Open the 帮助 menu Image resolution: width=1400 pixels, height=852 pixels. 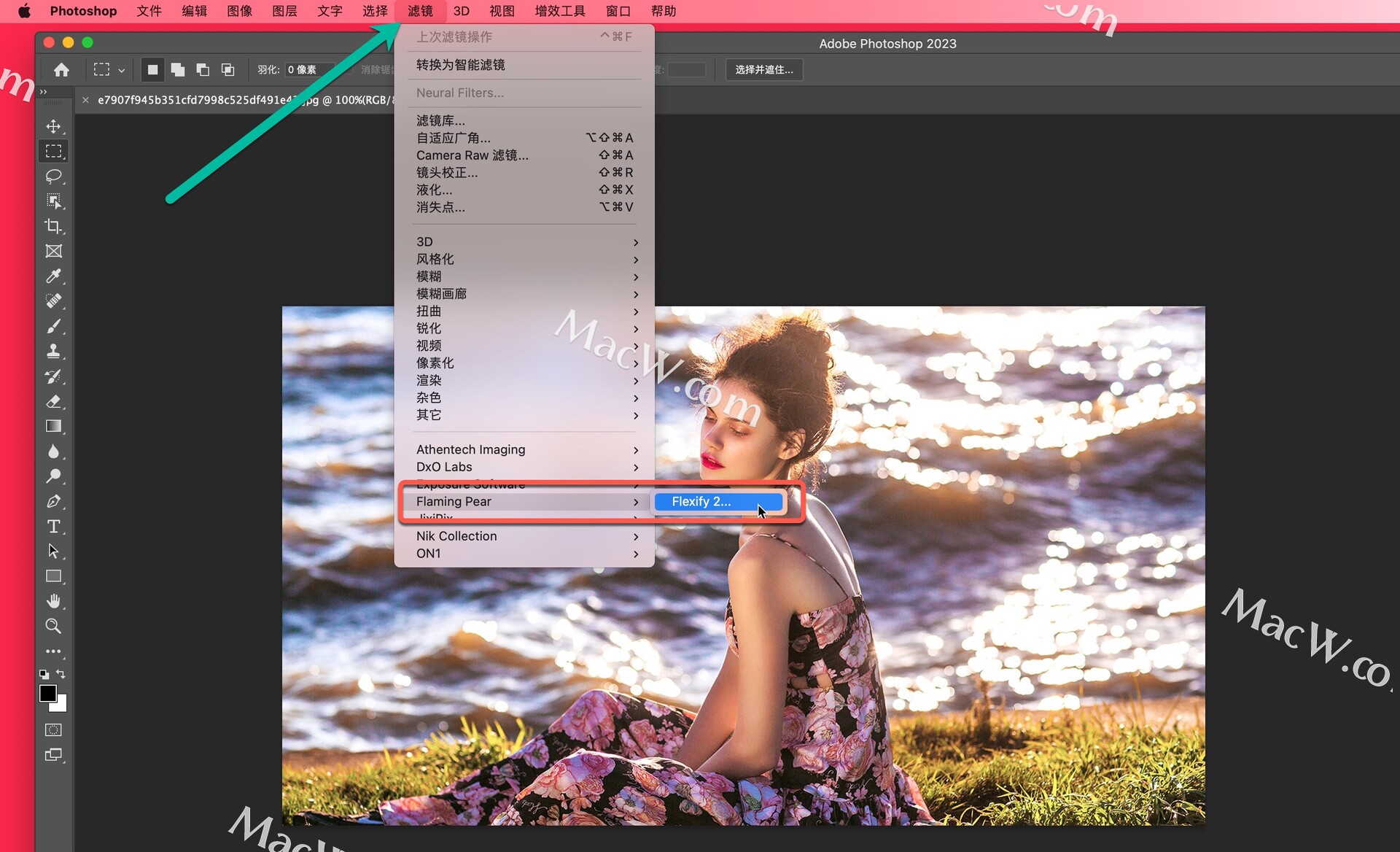(664, 11)
